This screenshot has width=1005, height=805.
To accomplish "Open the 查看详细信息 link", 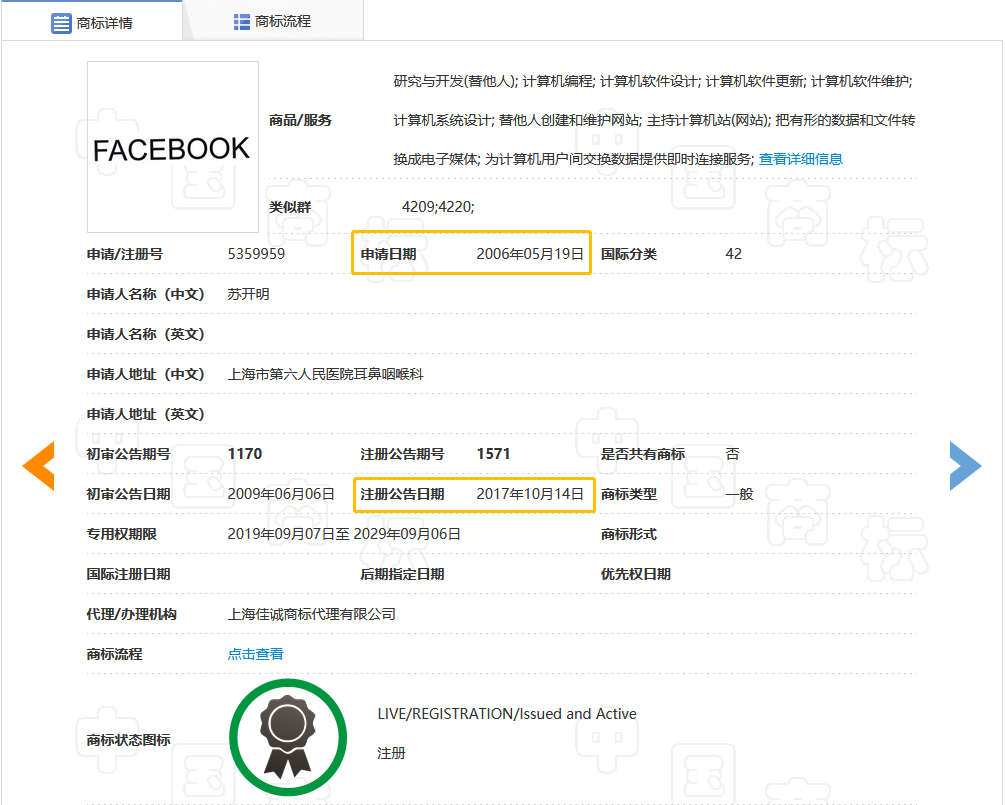I will pos(800,159).
